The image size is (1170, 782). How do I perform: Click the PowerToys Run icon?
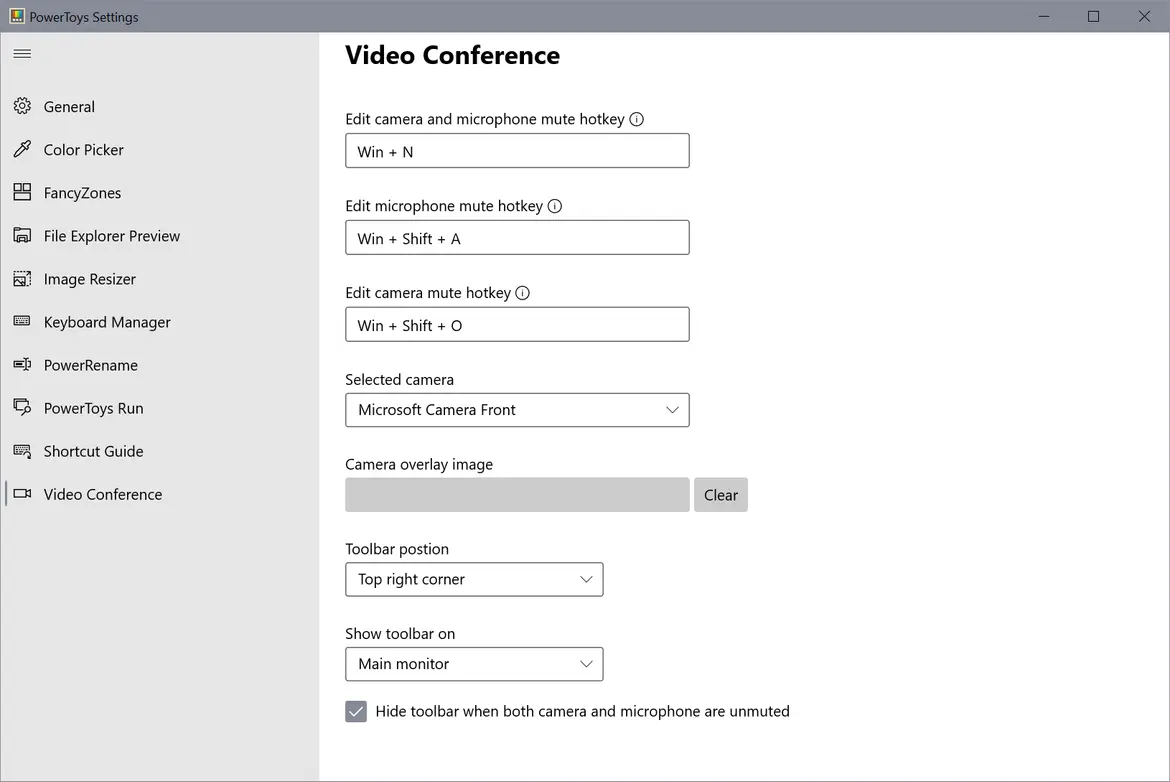point(22,407)
